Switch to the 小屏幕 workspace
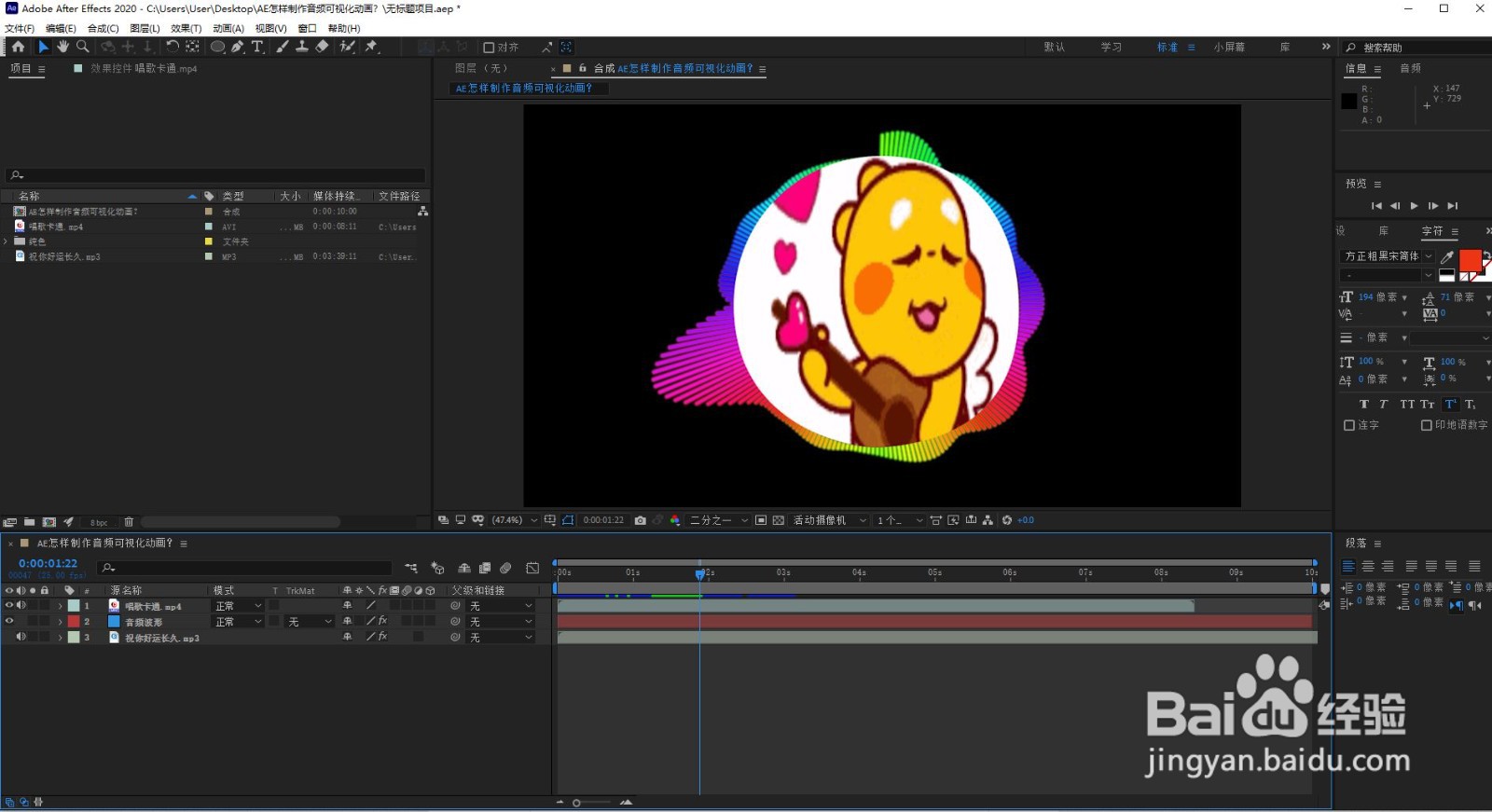 pyautogui.click(x=1229, y=47)
